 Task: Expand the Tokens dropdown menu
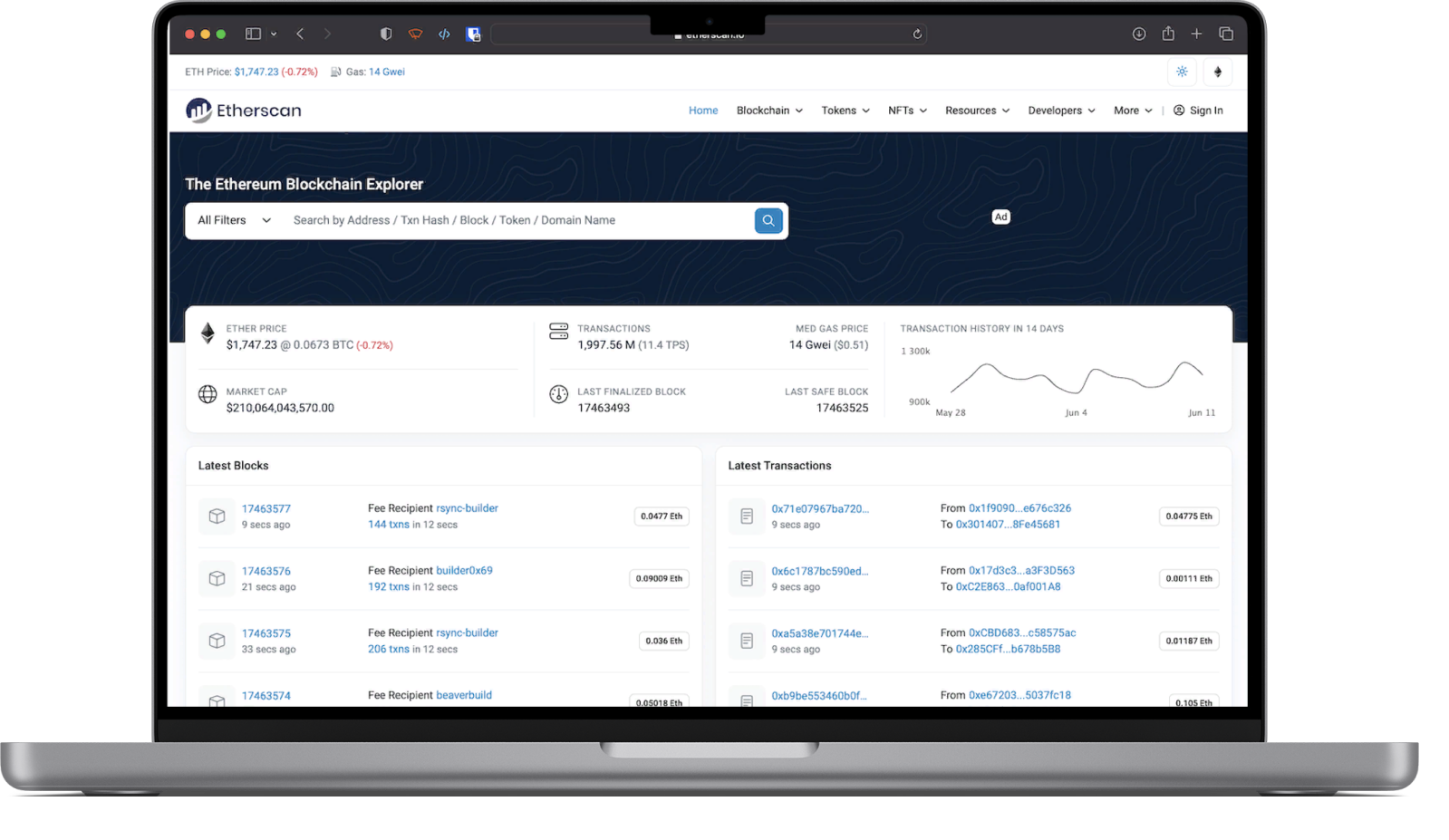click(845, 111)
